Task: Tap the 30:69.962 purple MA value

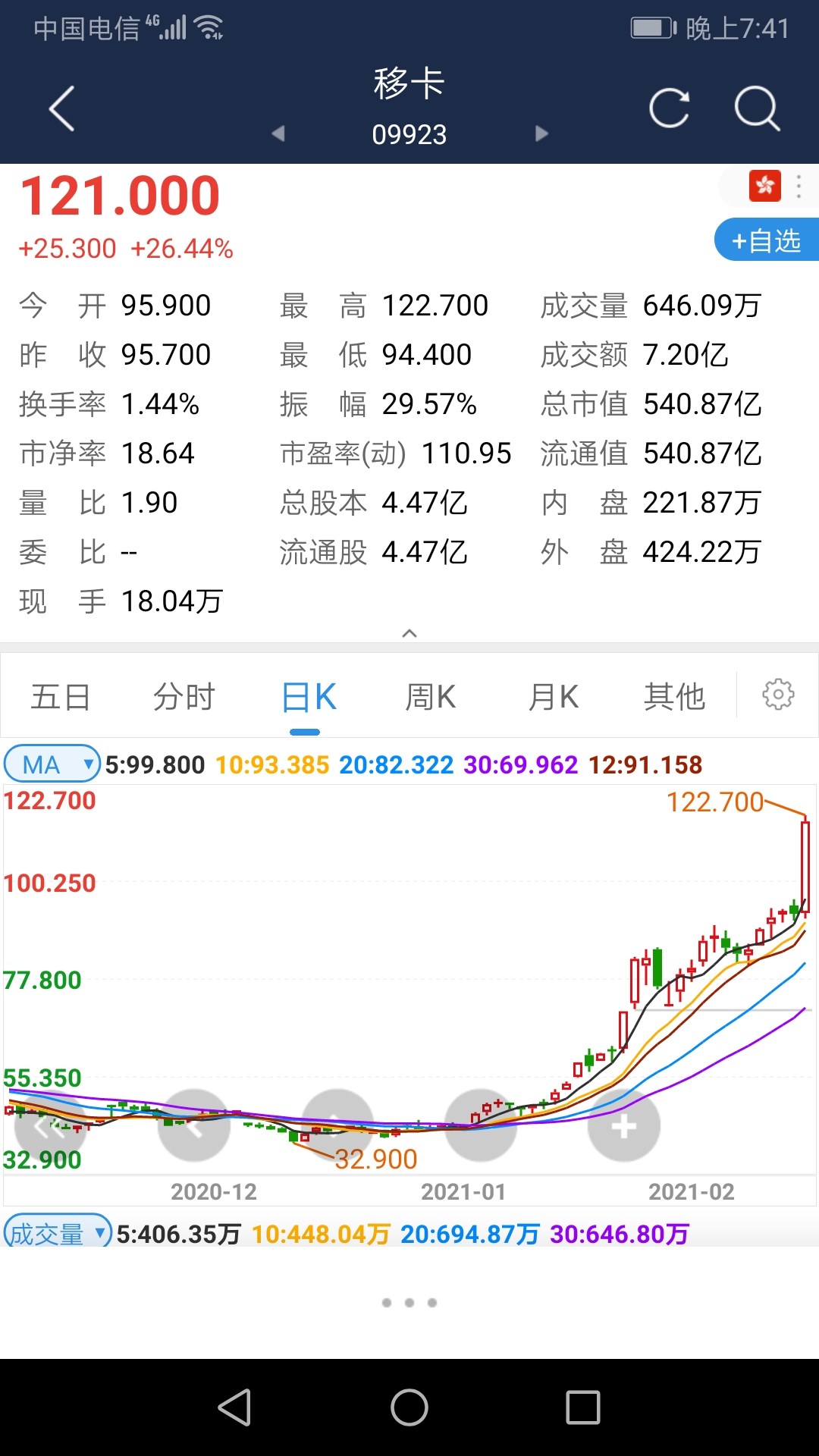Action: pyautogui.click(x=521, y=764)
